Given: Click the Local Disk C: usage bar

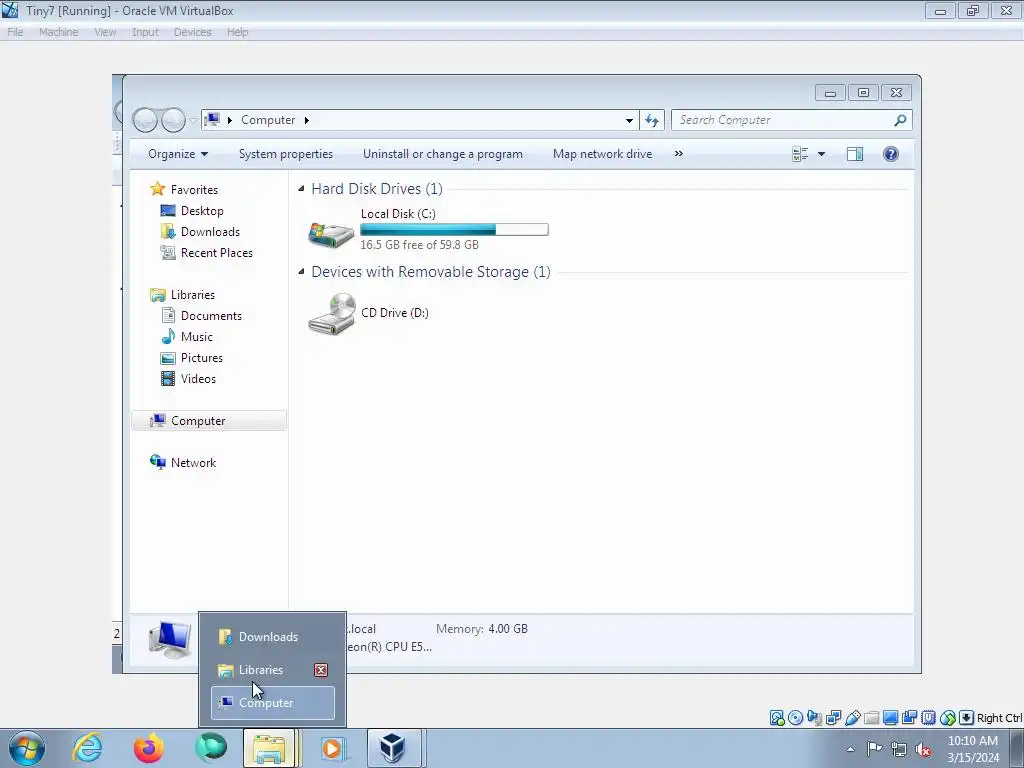Looking at the screenshot, I should (x=454, y=229).
